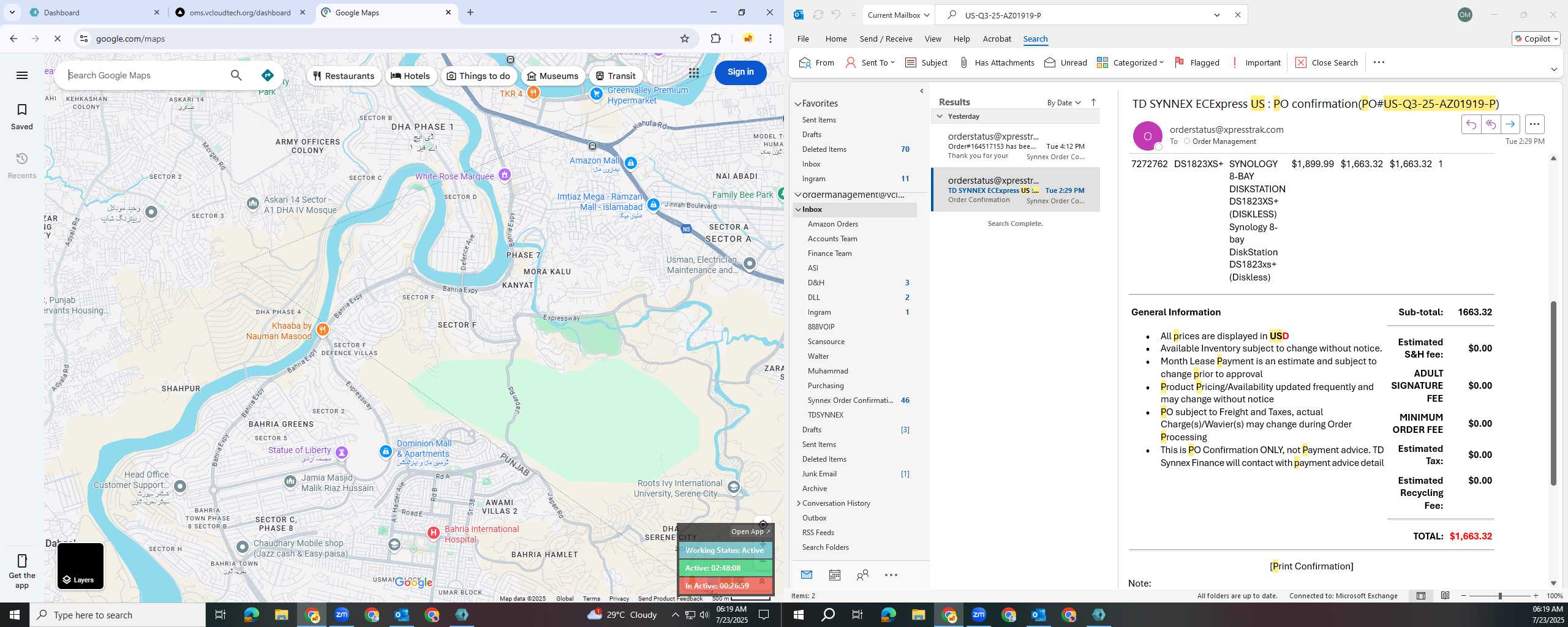Collapse the Yesterday results group
Viewport: 1568px width, 627px height.
(940, 116)
